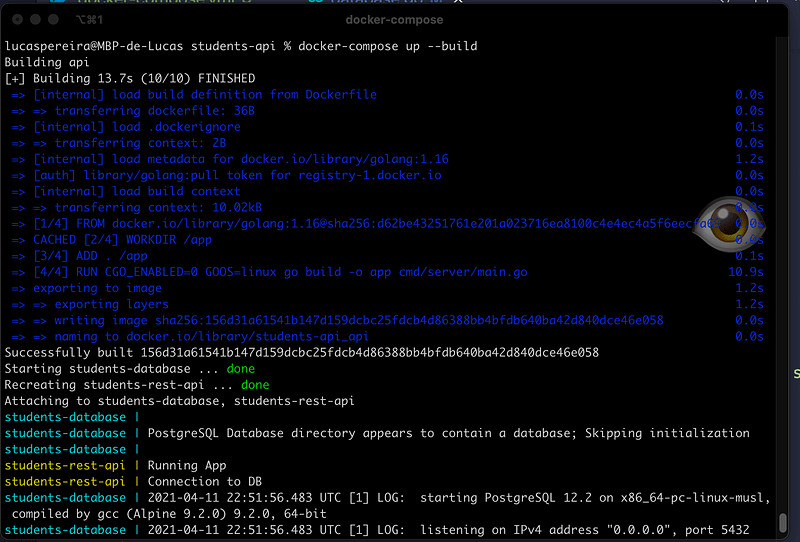The height and width of the screenshot is (542, 800).
Task: Click the '10.9s' build duration
Action: point(746,272)
